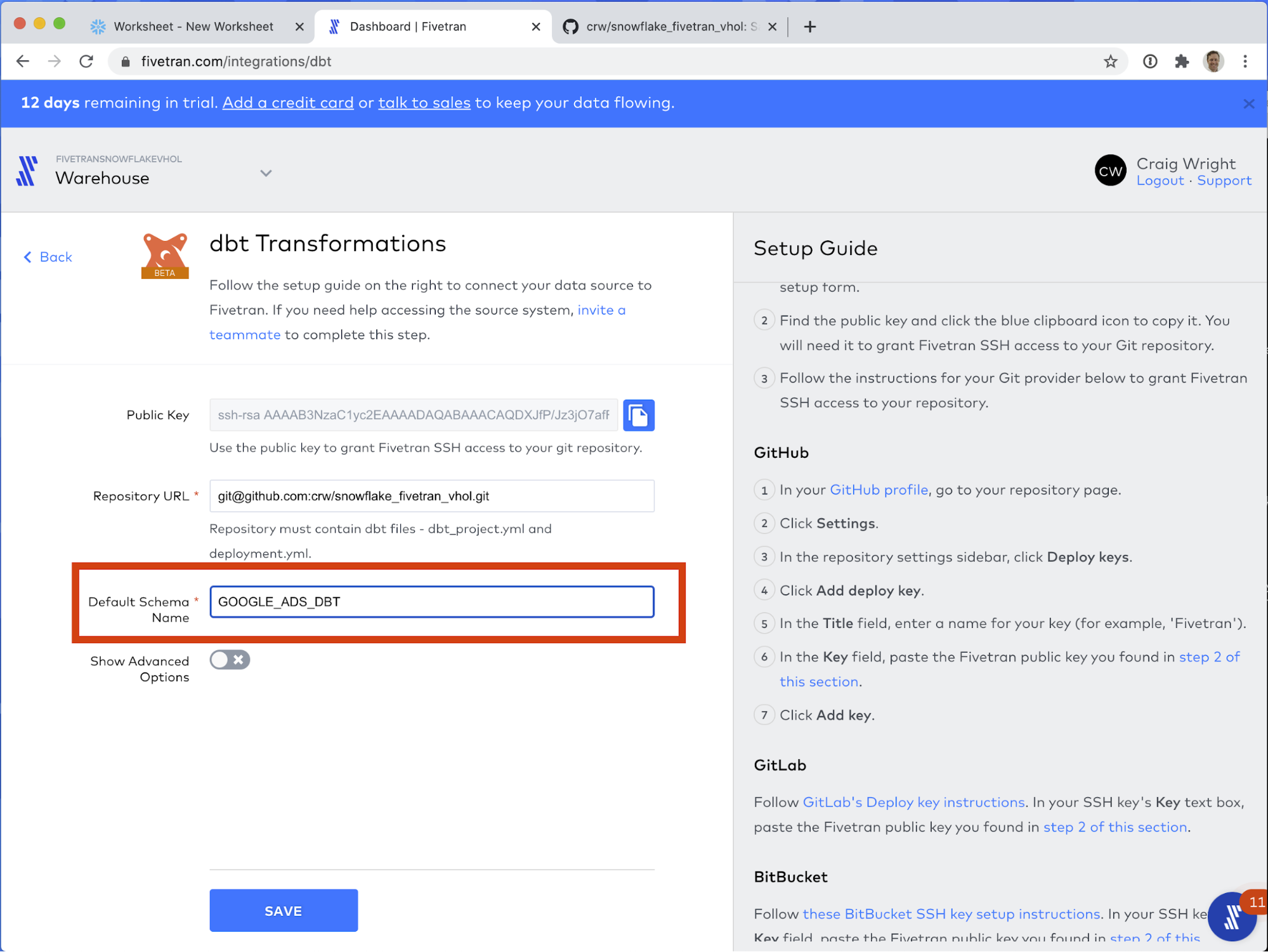Go Back to previous page
Viewport: 1268px width, 952px height.
tap(48, 257)
